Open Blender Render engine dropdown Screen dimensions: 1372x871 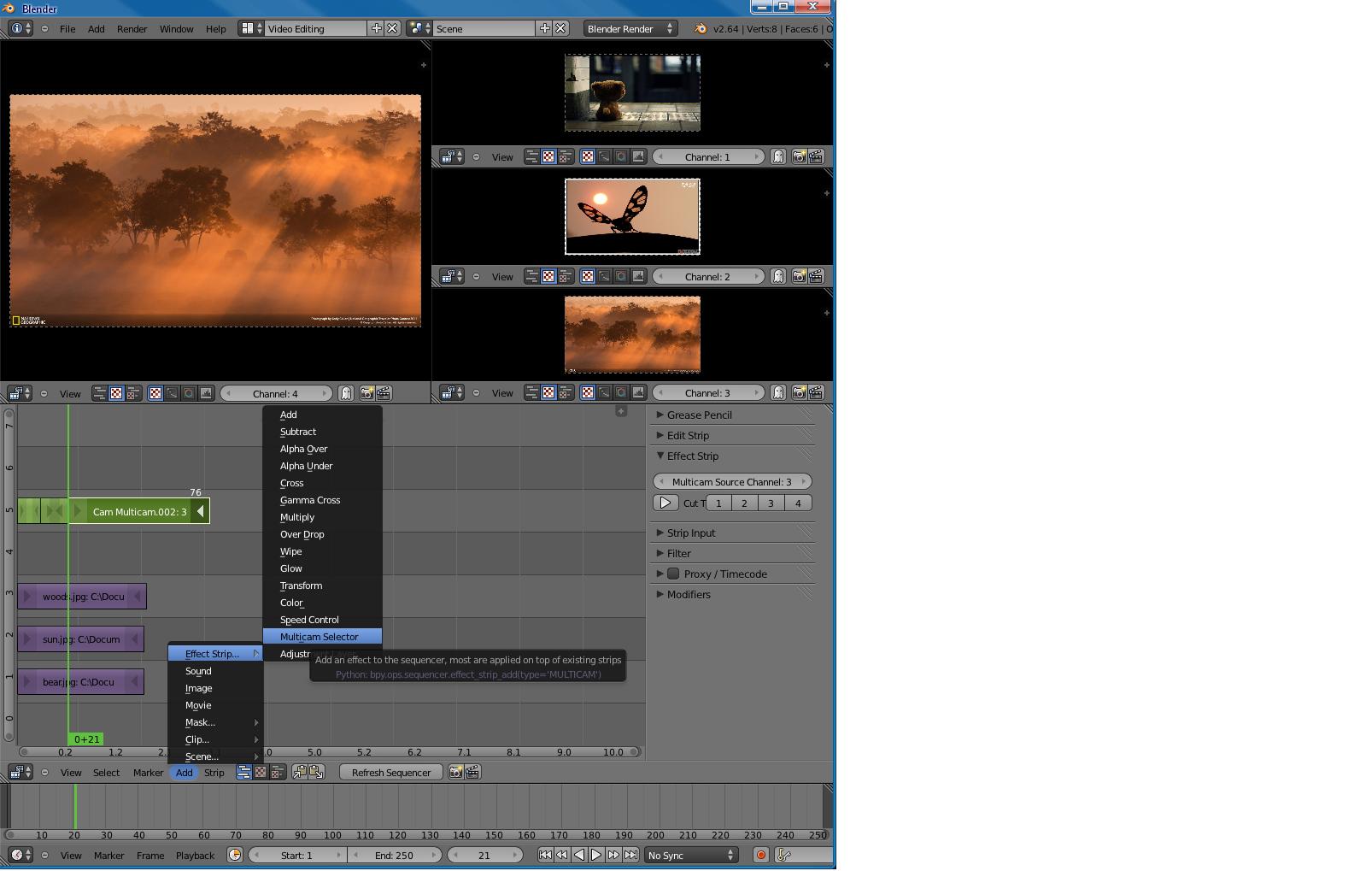point(630,28)
